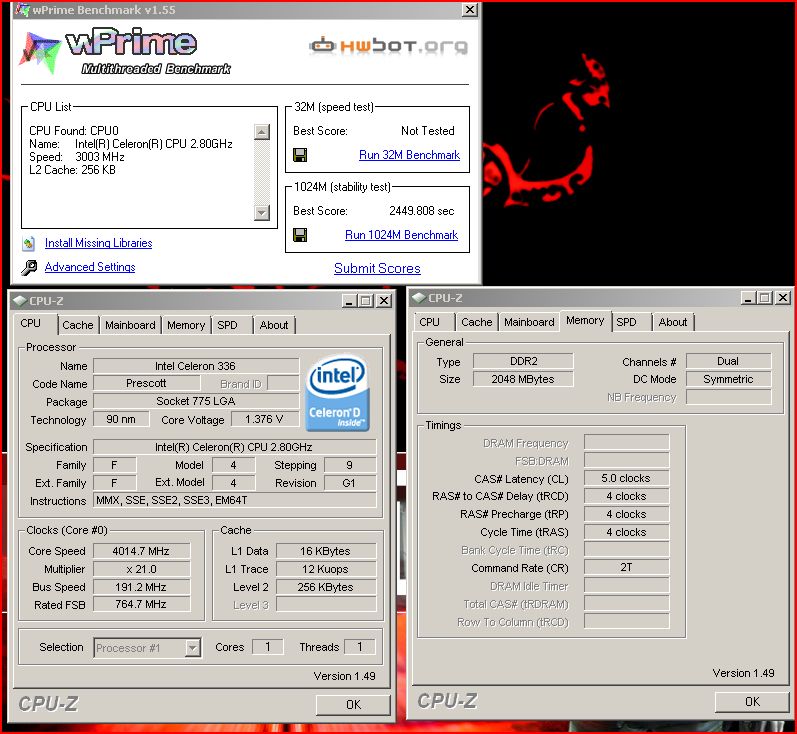Viewport: 797px width, 734px height.
Task: Click the Level 2 256 KBytes field
Action: coord(325,587)
